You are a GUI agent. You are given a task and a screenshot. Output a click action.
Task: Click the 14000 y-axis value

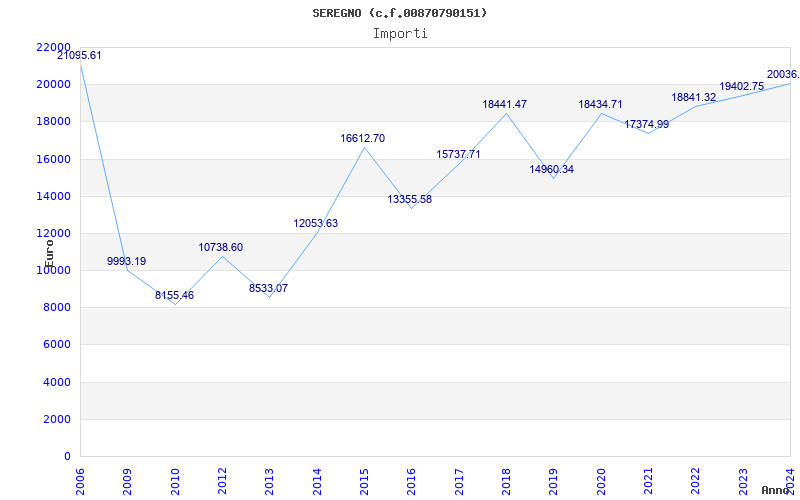[x=53, y=196]
